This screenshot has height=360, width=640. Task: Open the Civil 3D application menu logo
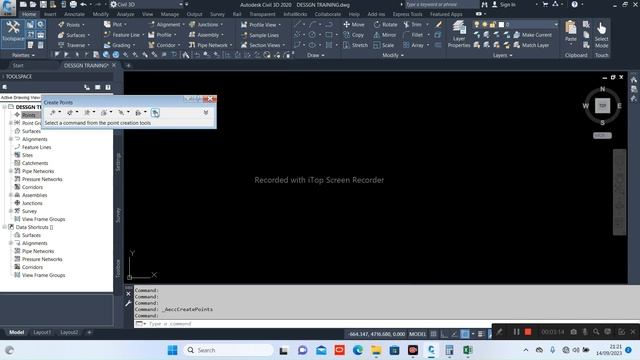pyautogui.click(x=8, y=8)
